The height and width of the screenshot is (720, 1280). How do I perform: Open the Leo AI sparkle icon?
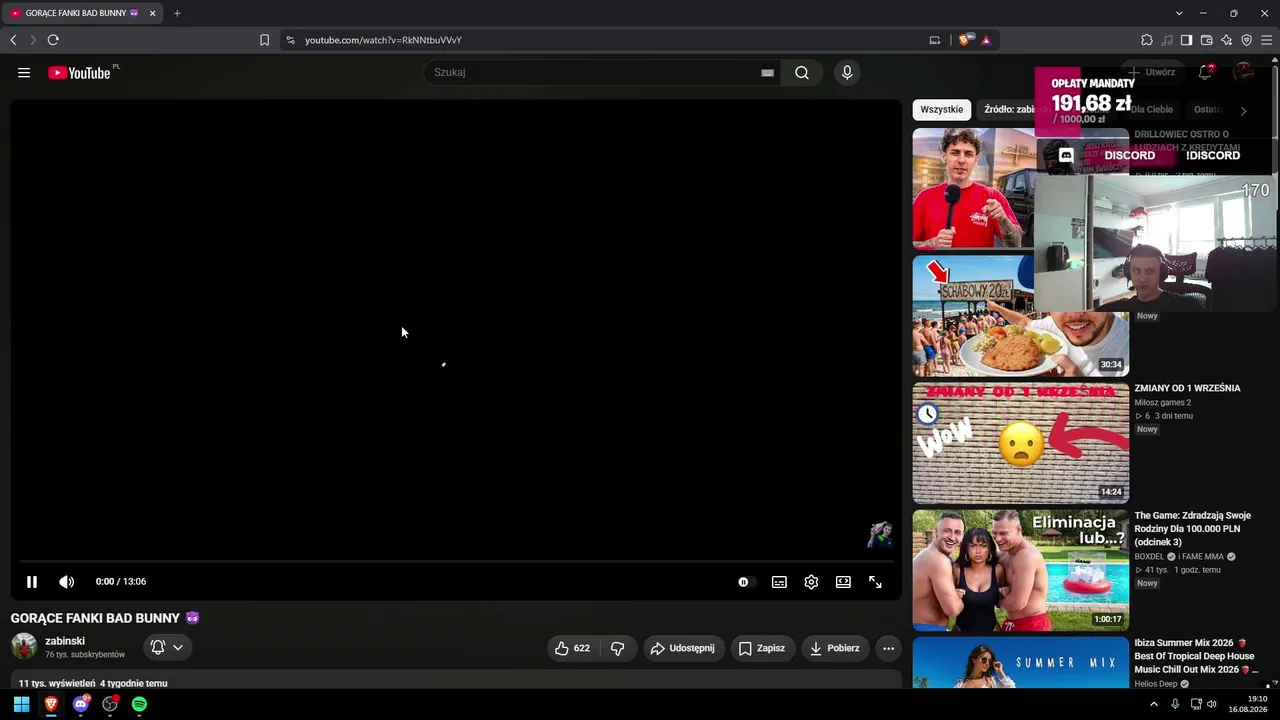point(1227,40)
